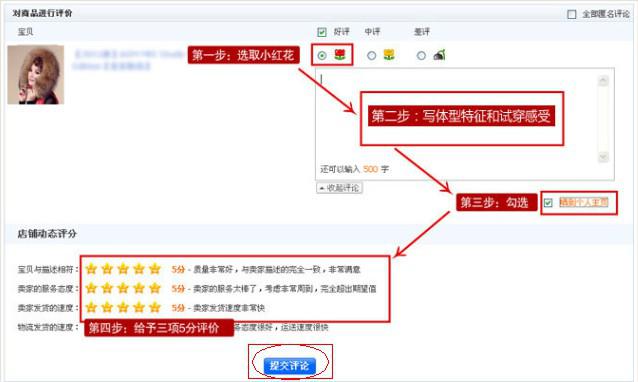The image size is (638, 382).
Task: Click the review comment text area
Action: [x=456, y=116]
